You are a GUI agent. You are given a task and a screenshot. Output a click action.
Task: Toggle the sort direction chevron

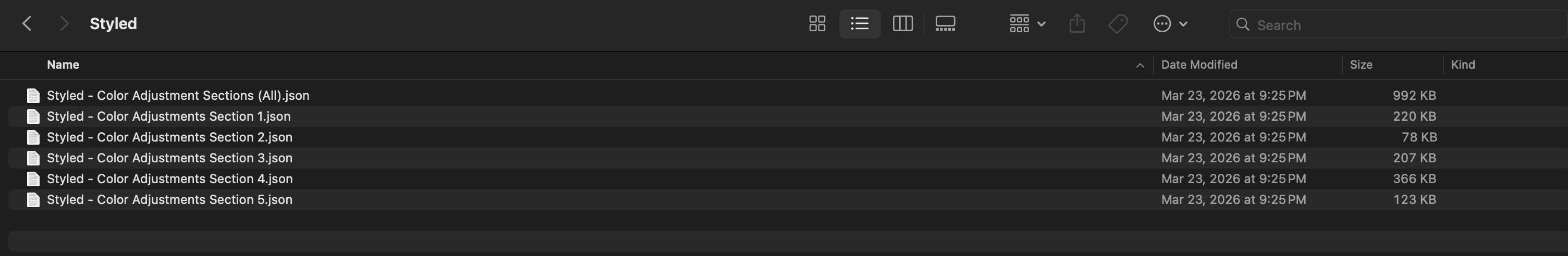(1140, 65)
